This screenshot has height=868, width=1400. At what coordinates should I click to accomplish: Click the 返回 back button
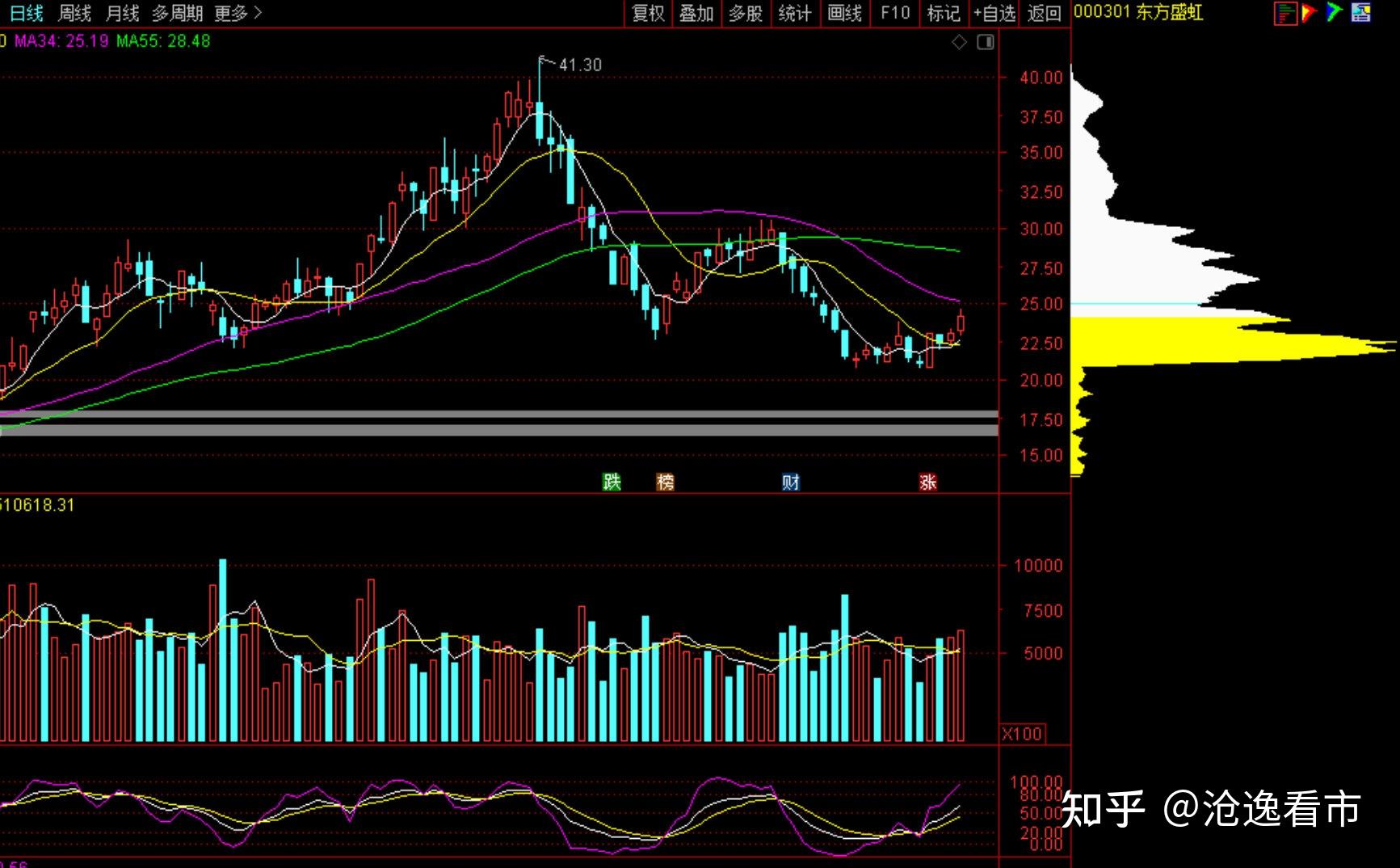click(x=1045, y=13)
